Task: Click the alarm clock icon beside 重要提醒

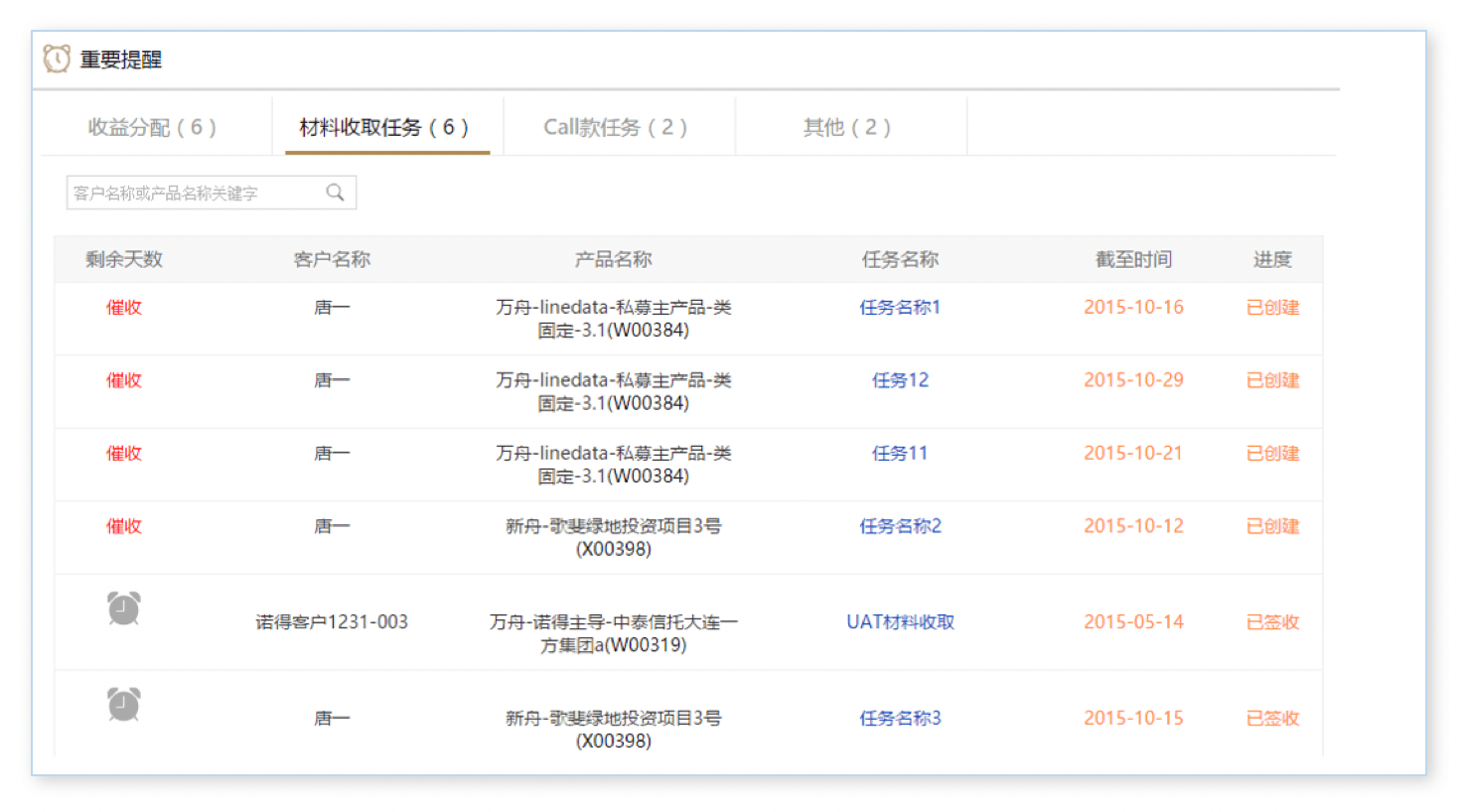Action: click(x=57, y=59)
